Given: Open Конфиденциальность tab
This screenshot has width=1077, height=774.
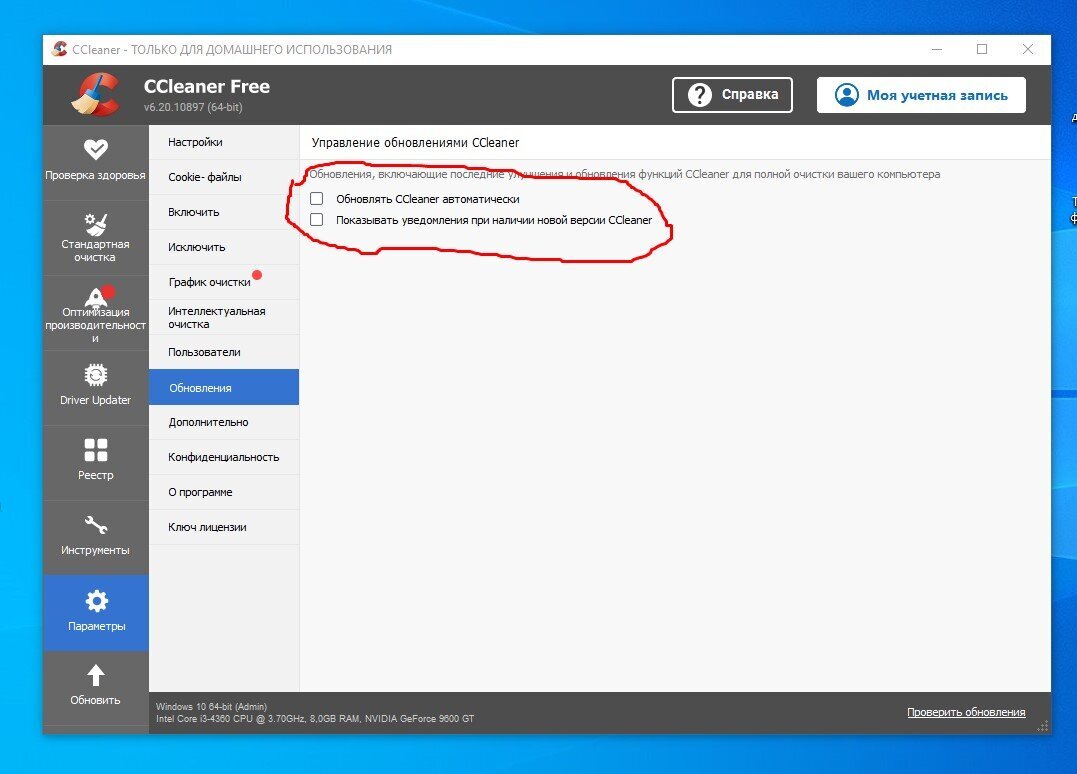Looking at the screenshot, I should pyautogui.click(x=224, y=457).
